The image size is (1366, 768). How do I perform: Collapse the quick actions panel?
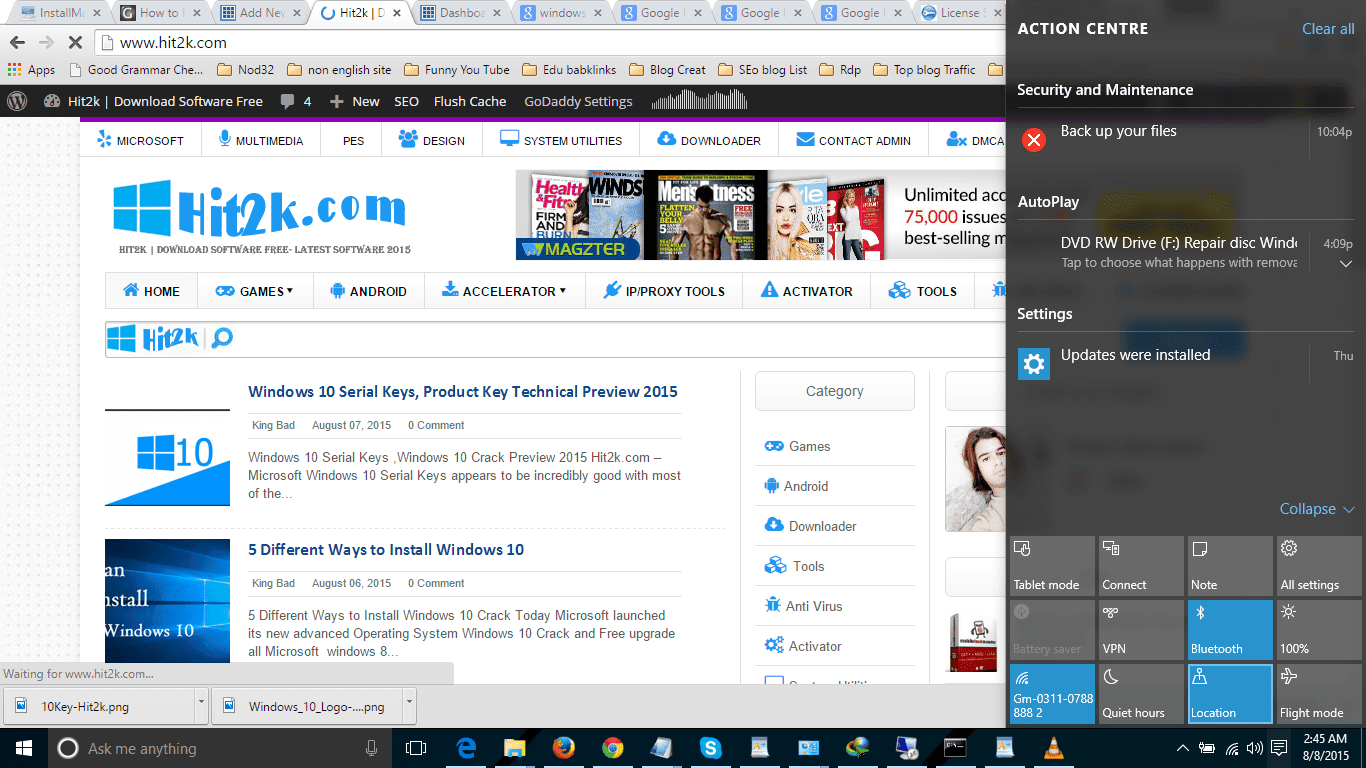[1316, 509]
